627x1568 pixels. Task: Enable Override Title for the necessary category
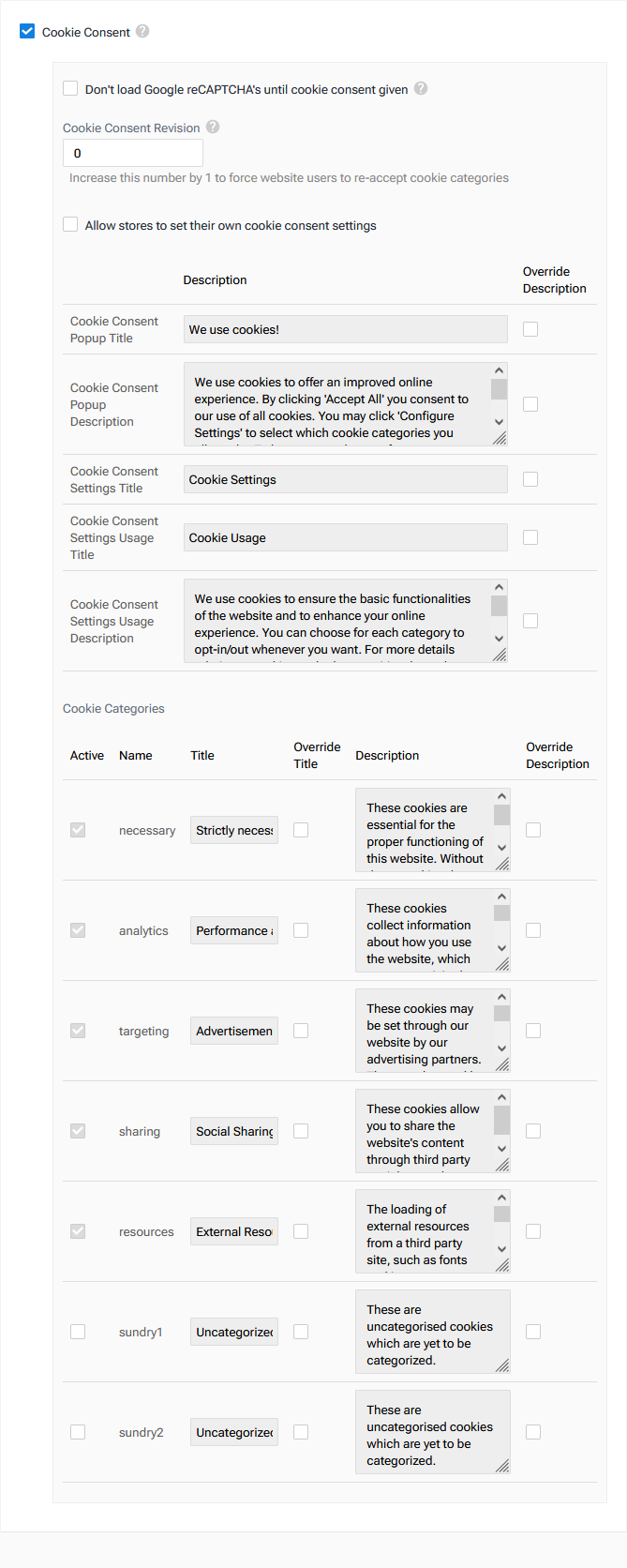[300, 830]
